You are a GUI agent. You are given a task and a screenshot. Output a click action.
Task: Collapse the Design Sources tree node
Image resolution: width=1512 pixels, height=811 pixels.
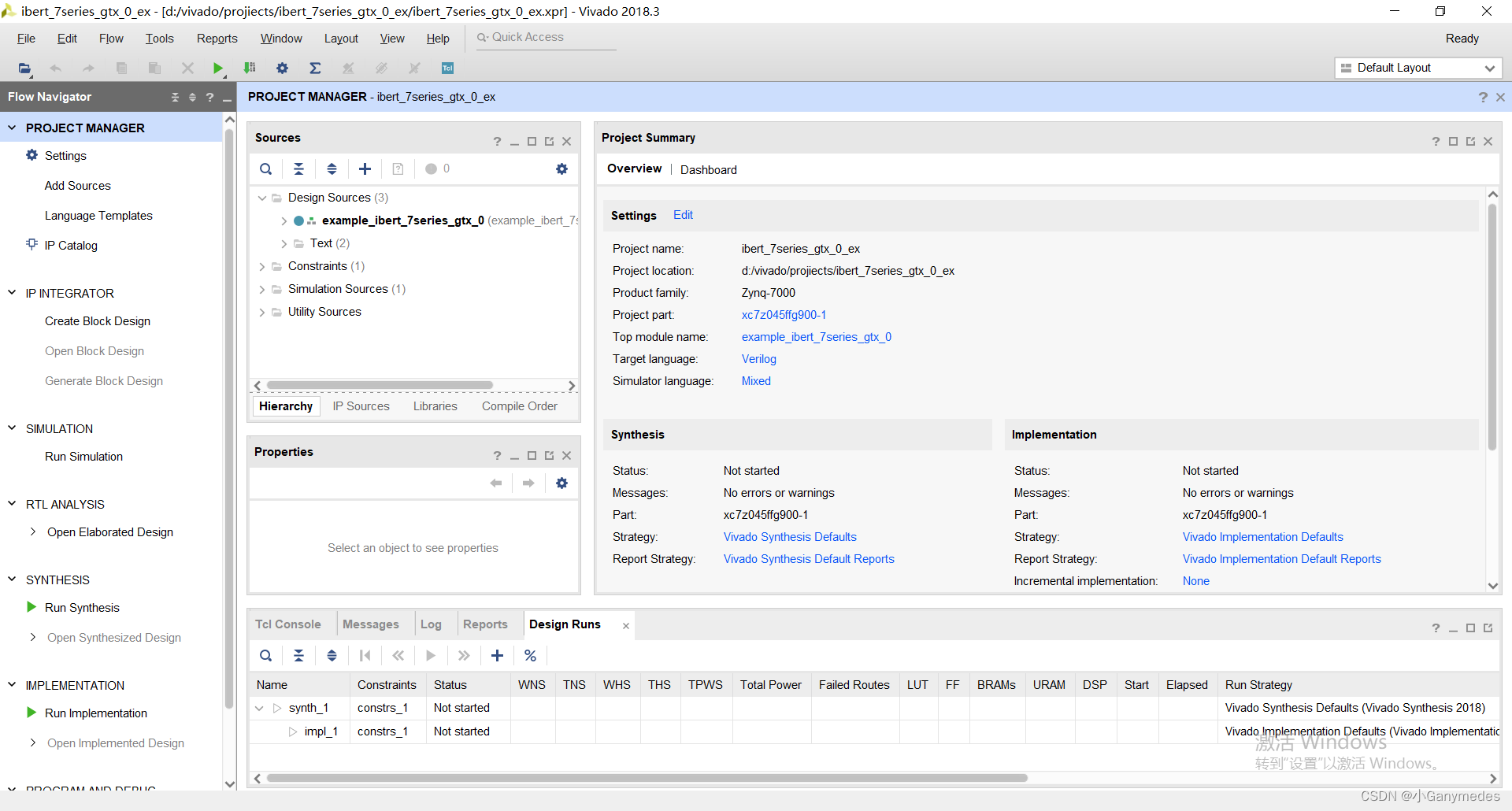(x=262, y=198)
